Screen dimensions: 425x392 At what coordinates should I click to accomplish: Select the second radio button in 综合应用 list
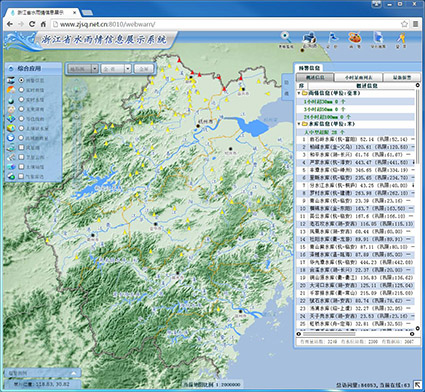click(22, 90)
